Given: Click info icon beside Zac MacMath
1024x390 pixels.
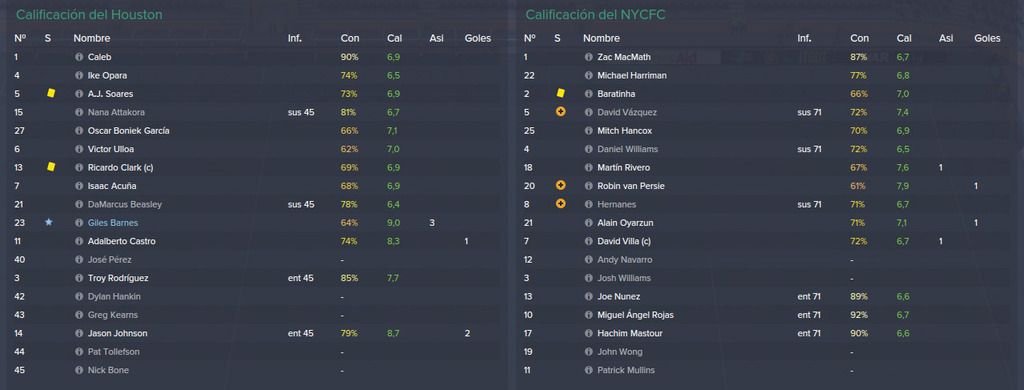Looking at the screenshot, I should pos(589,57).
